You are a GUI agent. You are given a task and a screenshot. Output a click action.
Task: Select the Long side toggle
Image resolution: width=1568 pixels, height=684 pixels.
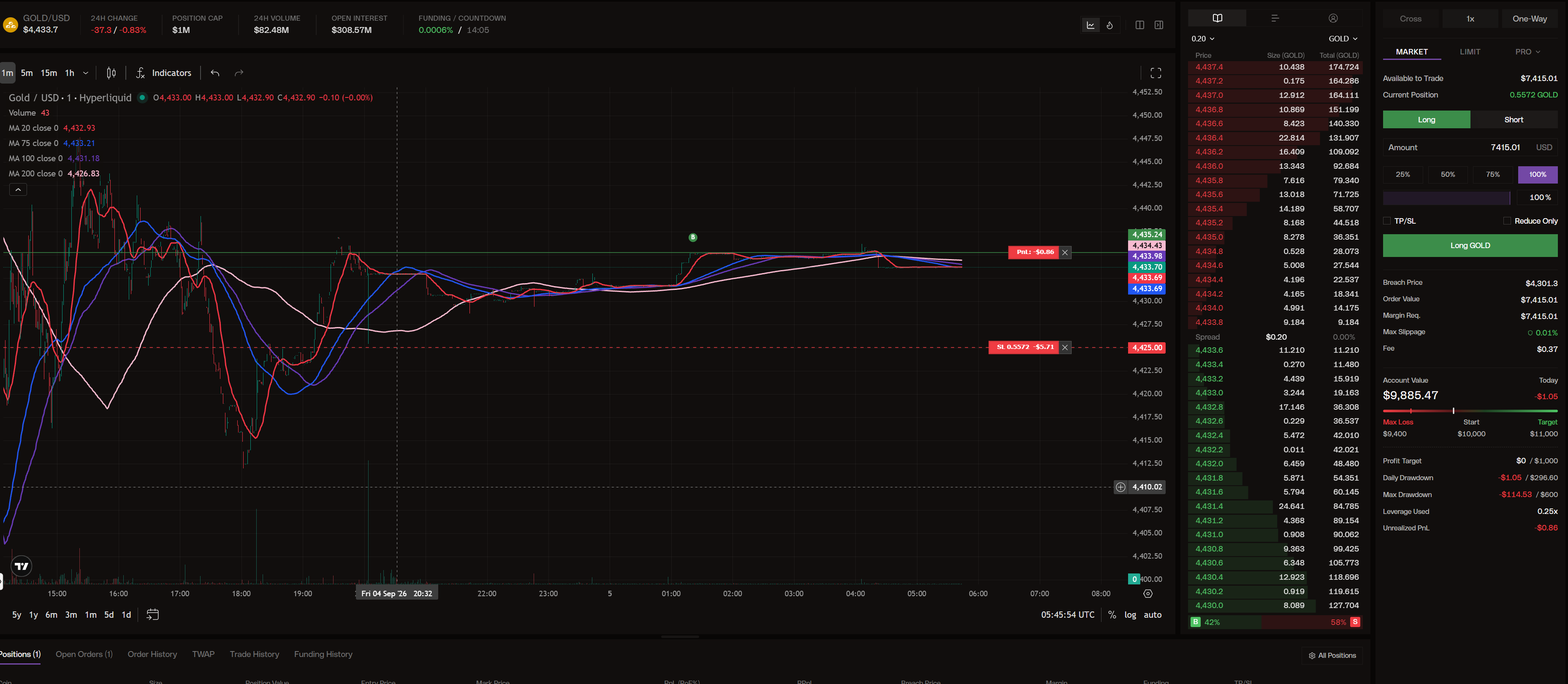click(x=1426, y=120)
